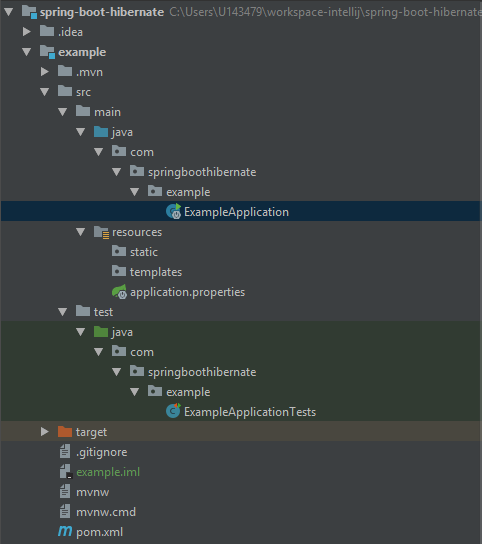This screenshot has width=482, height=544.
Task: Select ExampleApplicationTests in the tree
Action: pyautogui.click(x=250, y=412)
